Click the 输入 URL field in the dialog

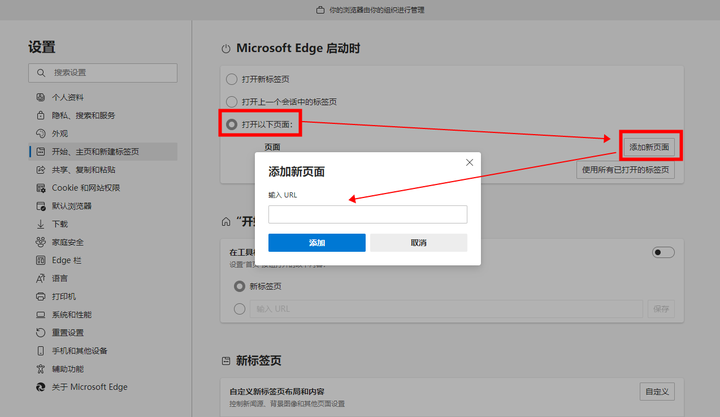pyautogui.click(x=368, y=214)
